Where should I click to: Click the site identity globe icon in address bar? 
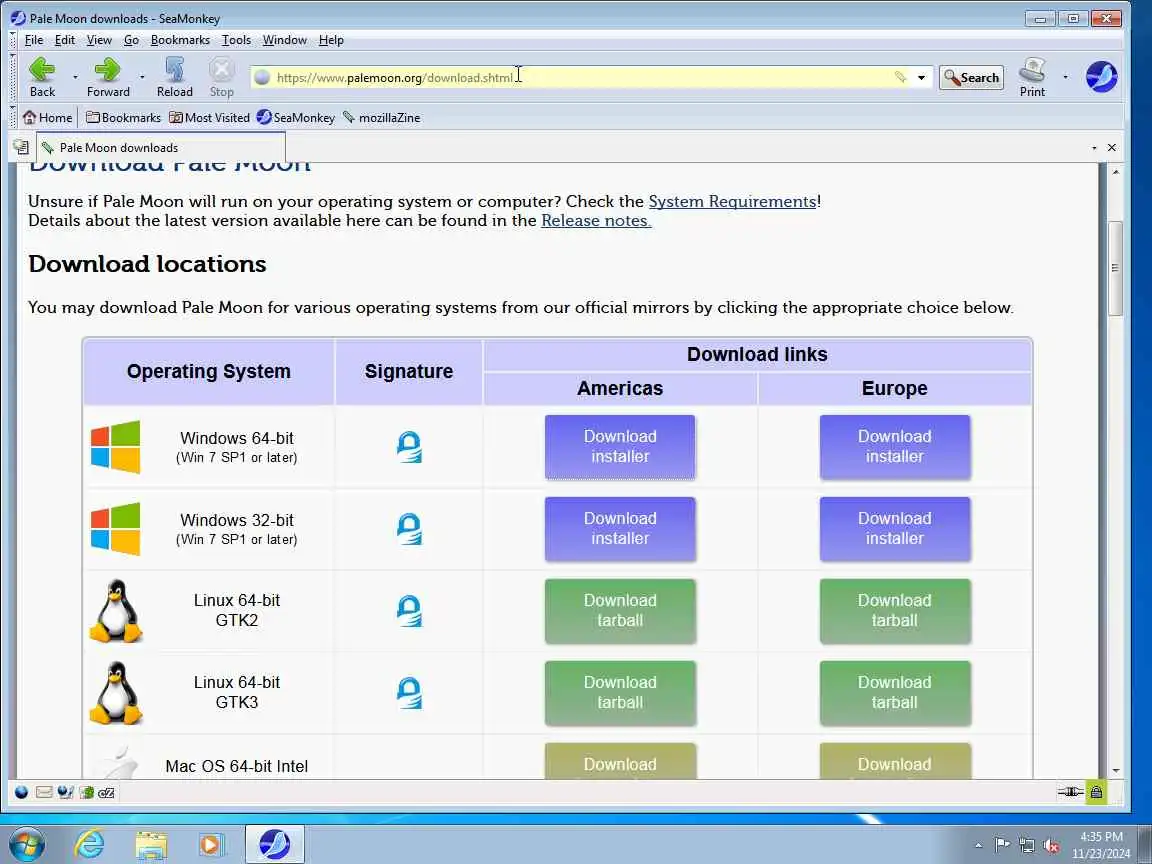click(262, 77)
